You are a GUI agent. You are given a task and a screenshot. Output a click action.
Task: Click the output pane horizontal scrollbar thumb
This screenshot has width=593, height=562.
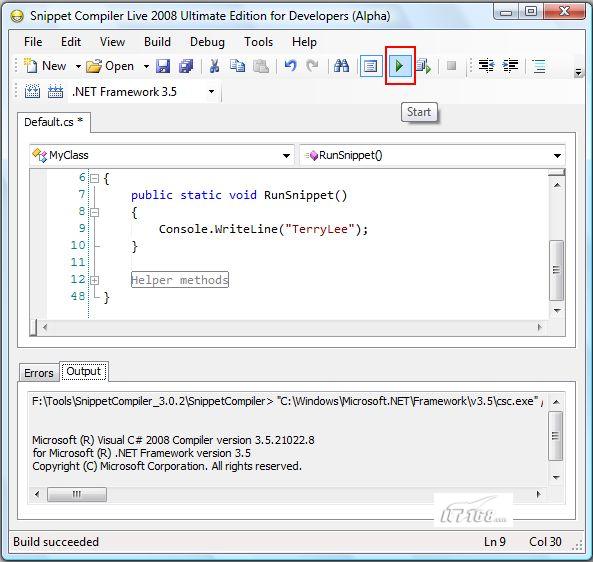click(77, 494)
